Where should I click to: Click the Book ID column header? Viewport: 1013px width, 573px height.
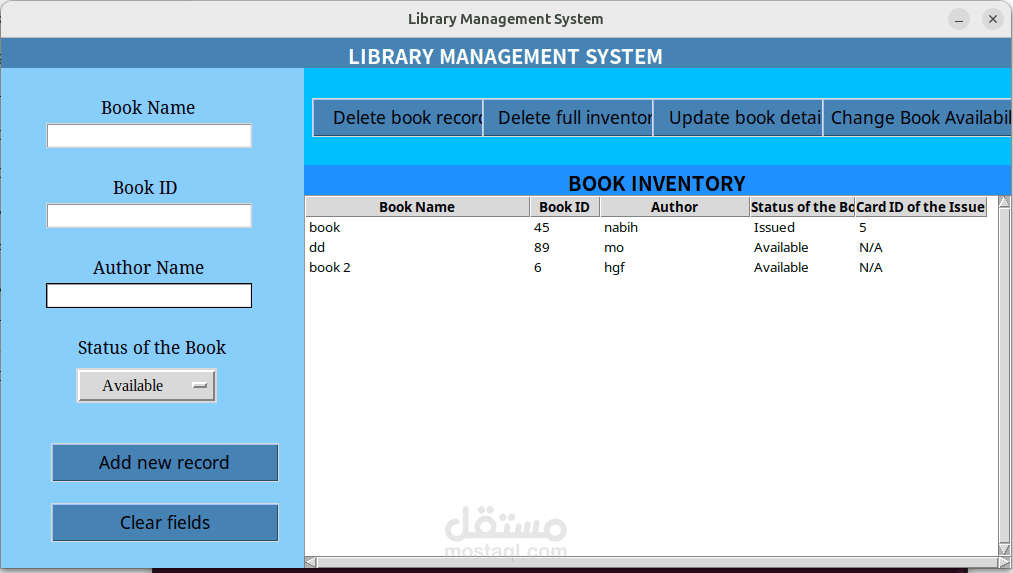(x=565, y=207)
